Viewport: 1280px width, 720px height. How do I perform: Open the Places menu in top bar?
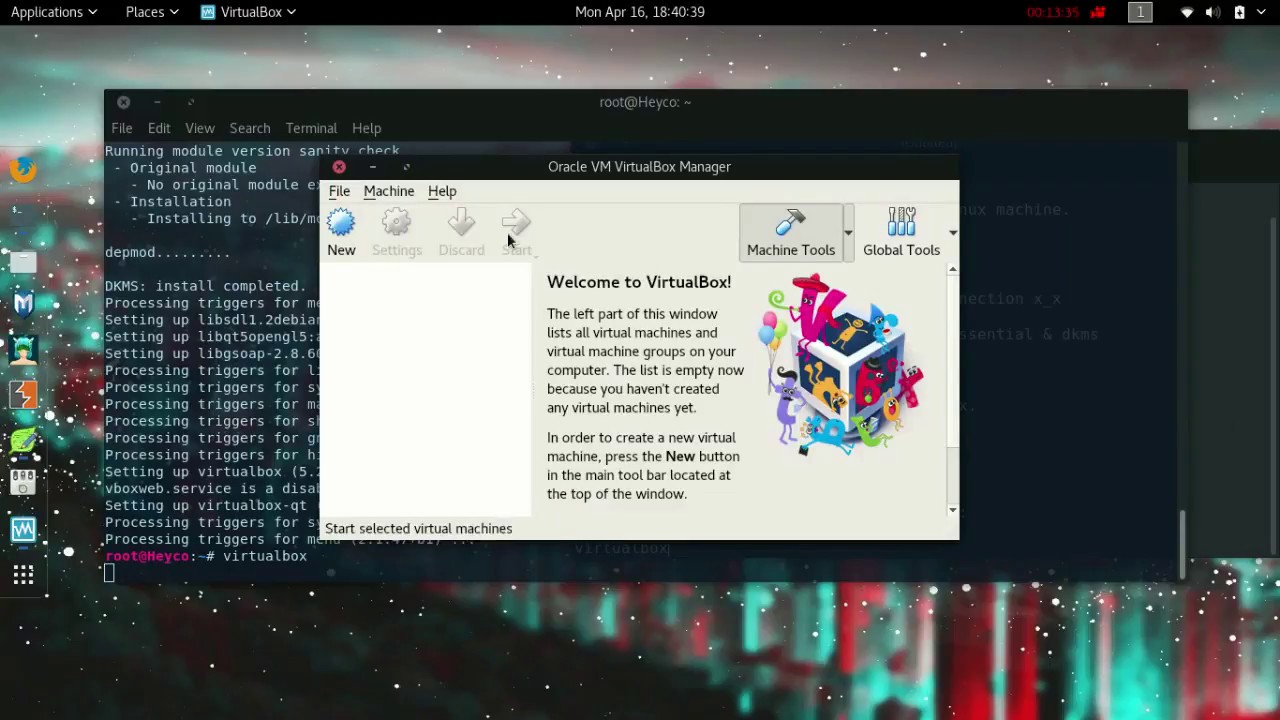click(151, 12)
